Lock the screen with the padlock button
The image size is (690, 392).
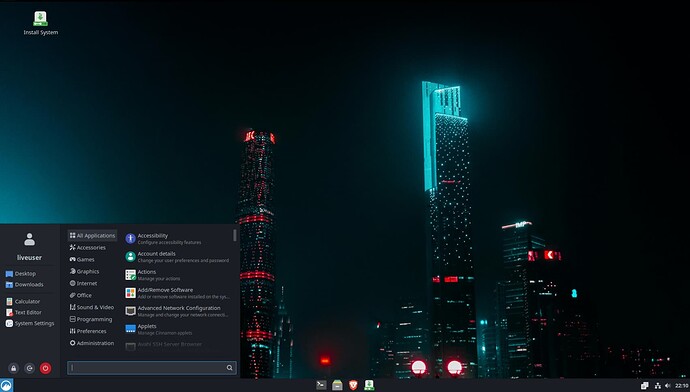tap(14, 368)
